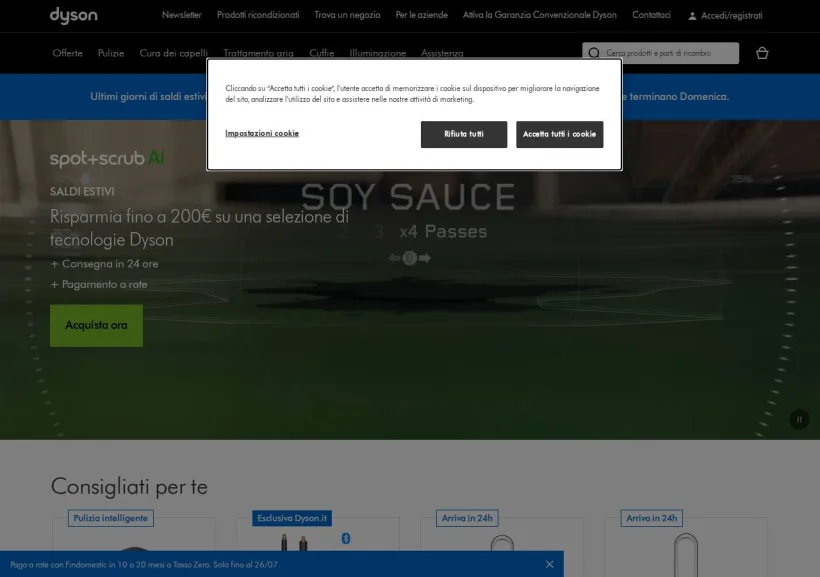Viewport: 820px width, 577px height.
Task: Pause the hero video
Action: [799, 420]
